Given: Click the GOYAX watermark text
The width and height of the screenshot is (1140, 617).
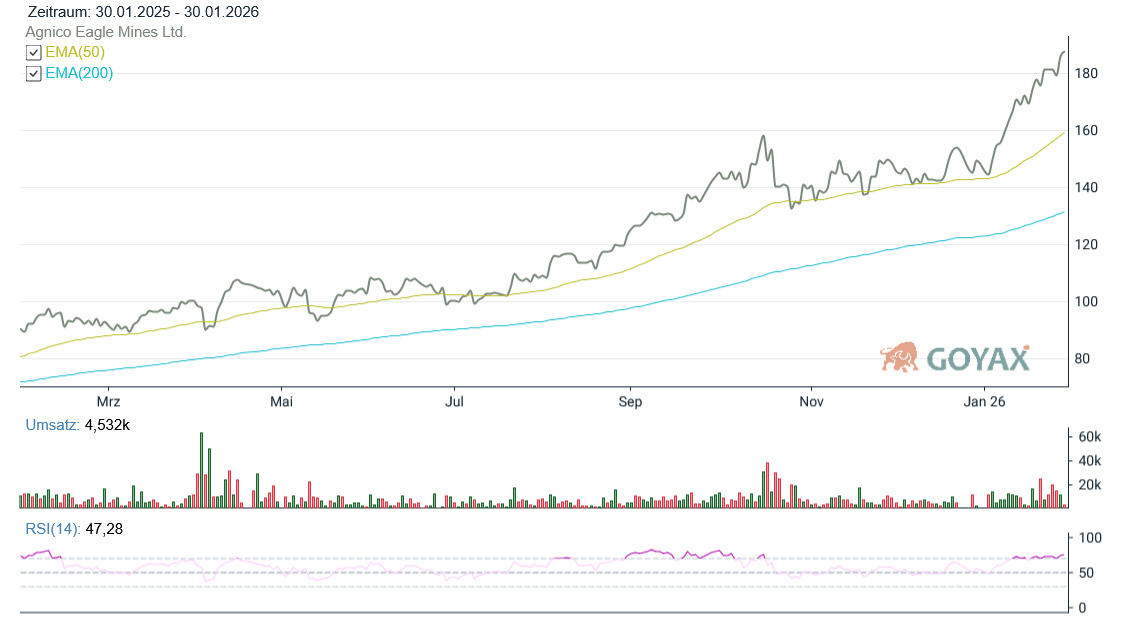Looking at the screenshot, I should click(x=978, y=359).
